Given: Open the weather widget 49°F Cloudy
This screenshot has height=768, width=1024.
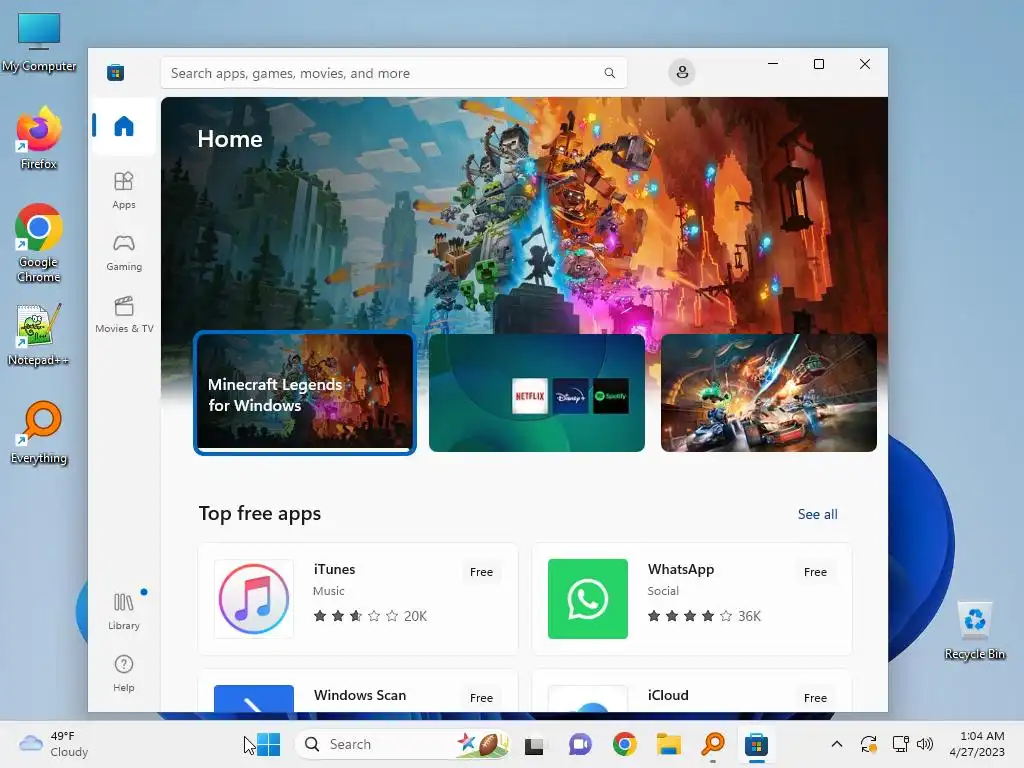Looking at the screenshot, I should [x=54, y=744].
